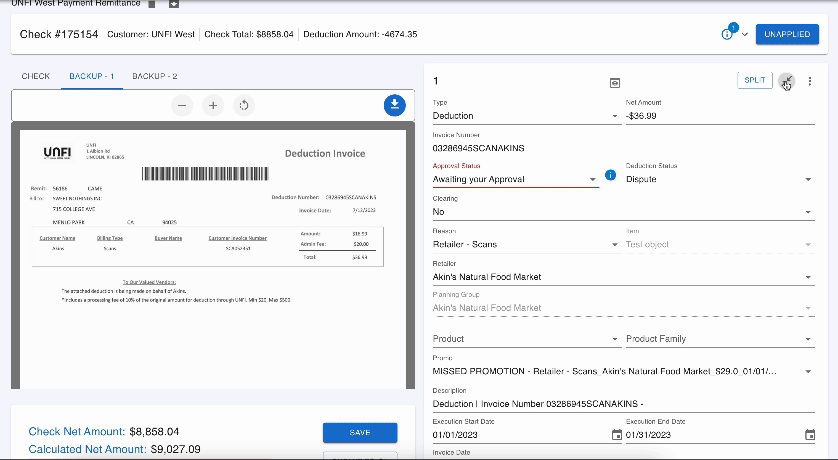Click the Net Amount field -$36.99

[x=720, y=116]
